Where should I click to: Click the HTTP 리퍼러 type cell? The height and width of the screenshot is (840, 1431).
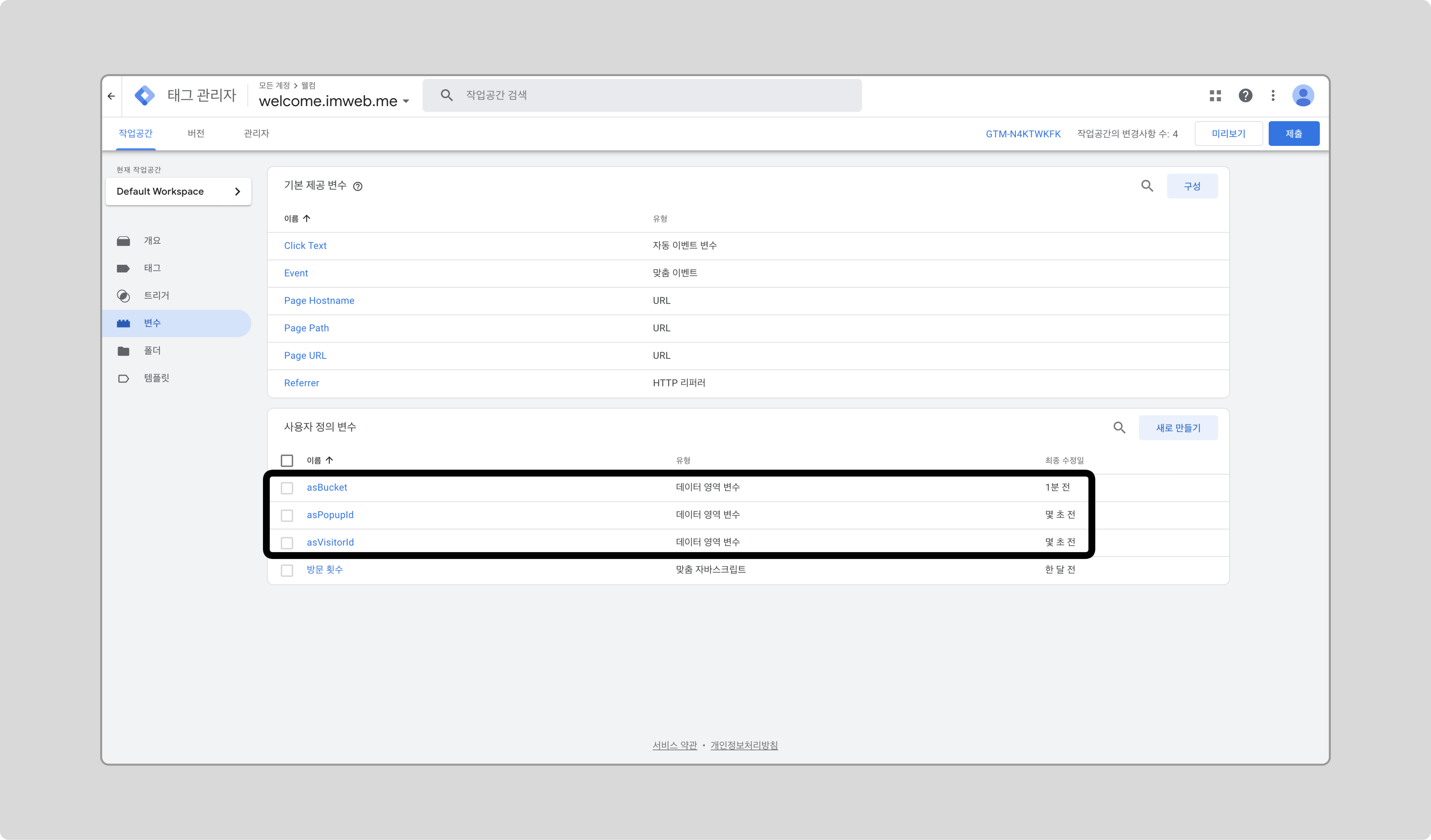tap(679, 384)
